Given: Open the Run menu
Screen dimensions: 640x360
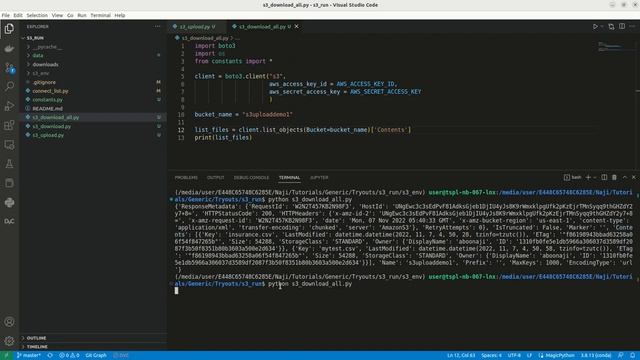Looking at the screenshot, I should [82, 15].
